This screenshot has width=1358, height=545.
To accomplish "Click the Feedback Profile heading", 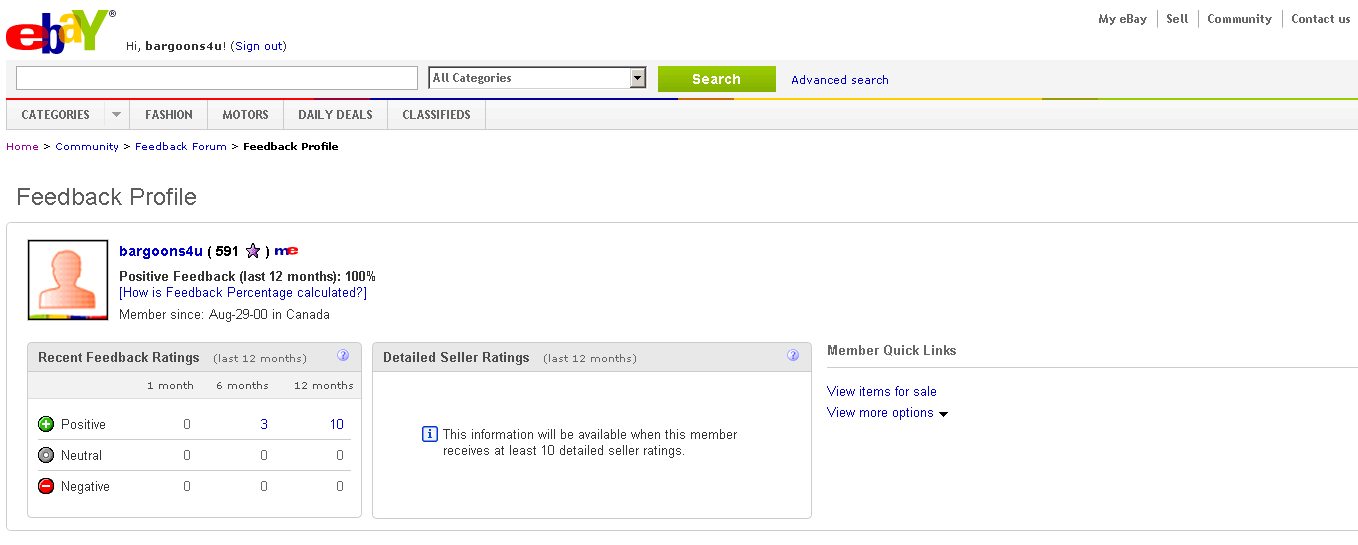I will 107,197.
